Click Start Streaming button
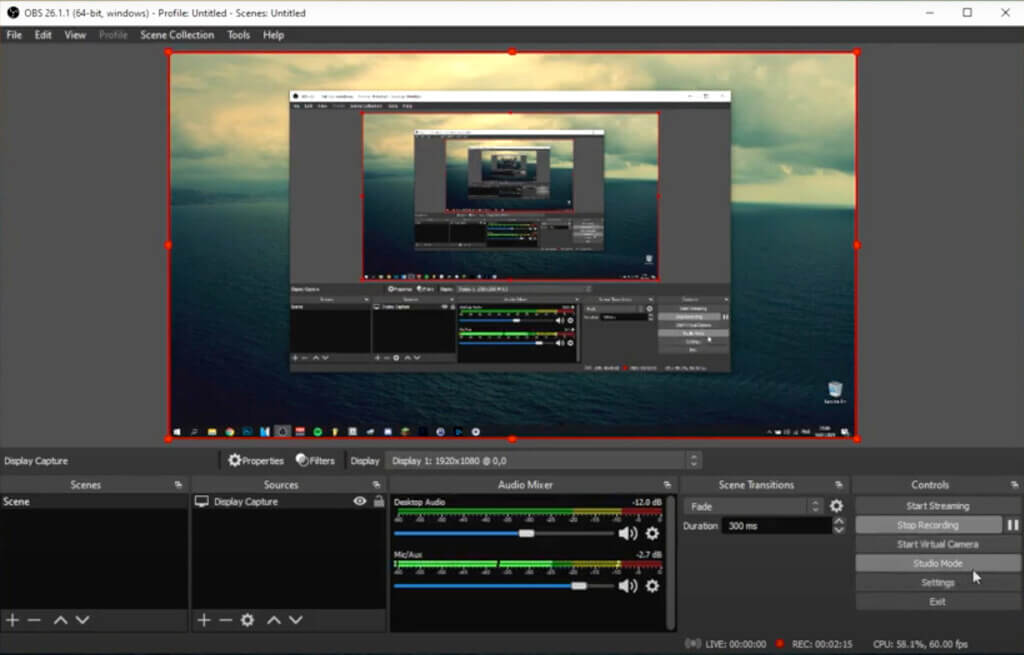 click(x=938, y=505)
